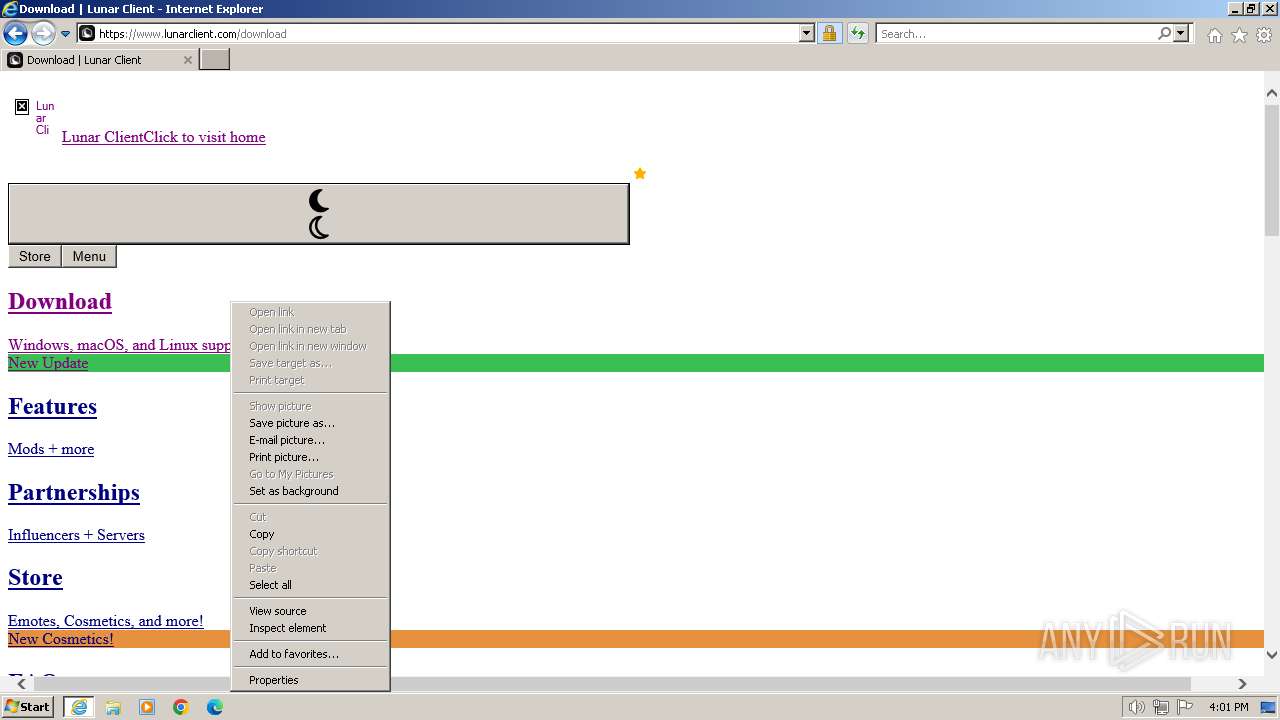Click the Search box
Viewport: 1280px width, 720px height.
[1015, 34]
